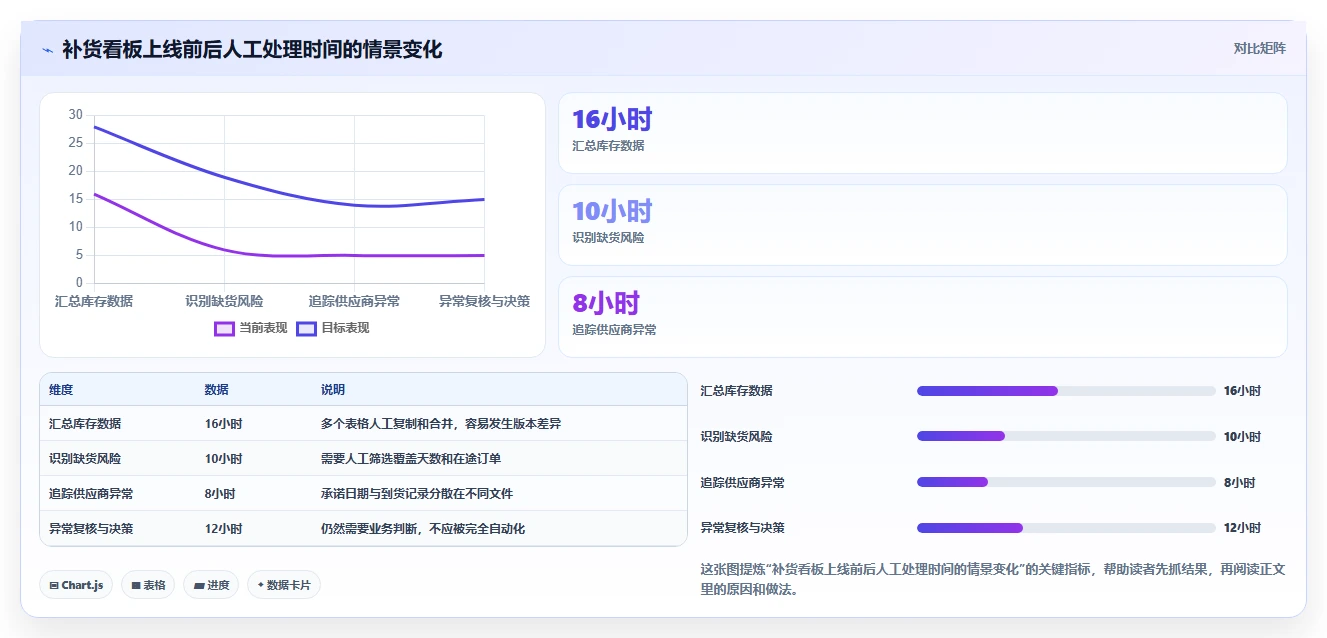Select the 汇总库存数据 table row cell

[x=85, y=424]
